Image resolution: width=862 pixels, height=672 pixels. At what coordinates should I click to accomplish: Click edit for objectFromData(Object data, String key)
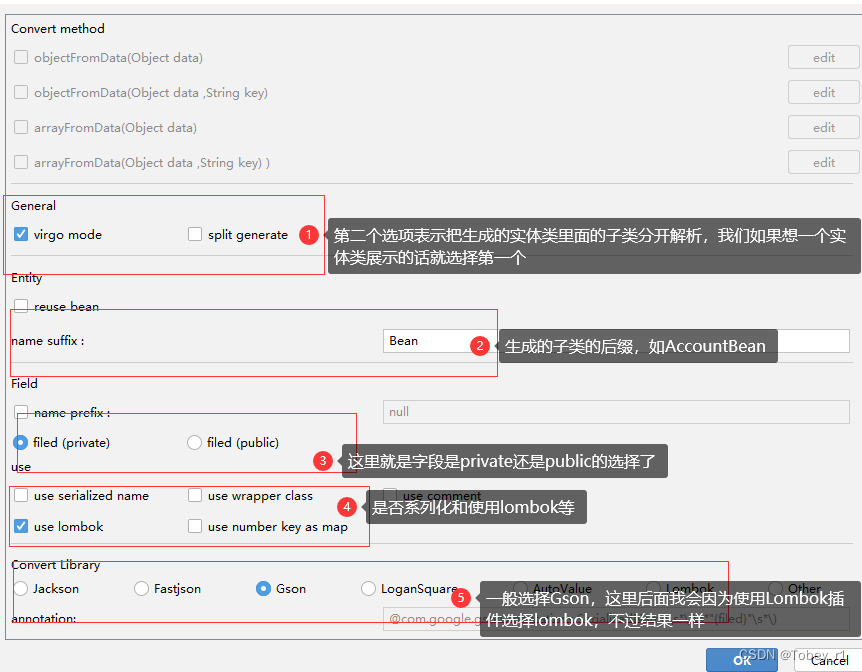coord(824,92)
